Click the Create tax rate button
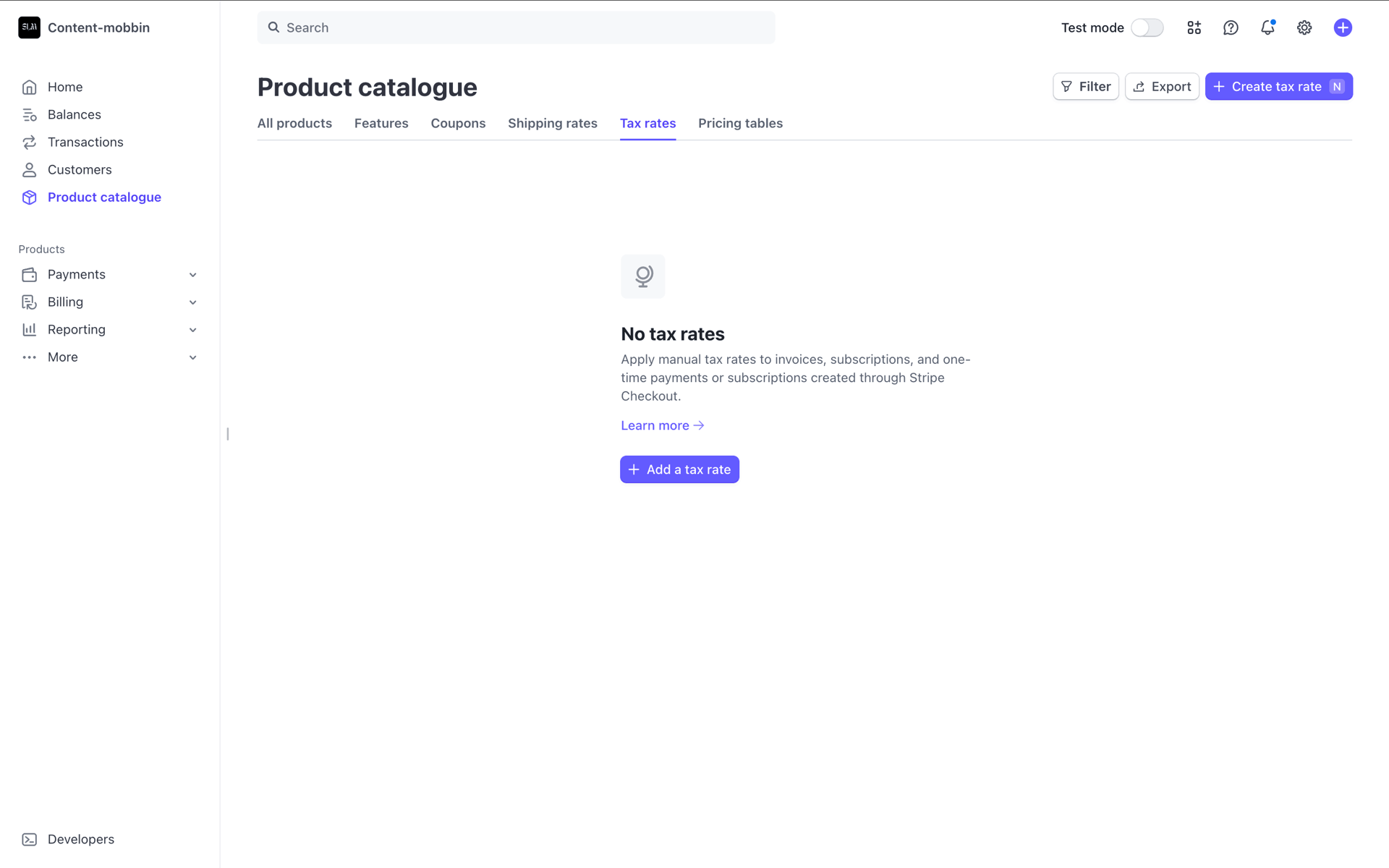1389x868 pixels. click(x=1278, y=87)
